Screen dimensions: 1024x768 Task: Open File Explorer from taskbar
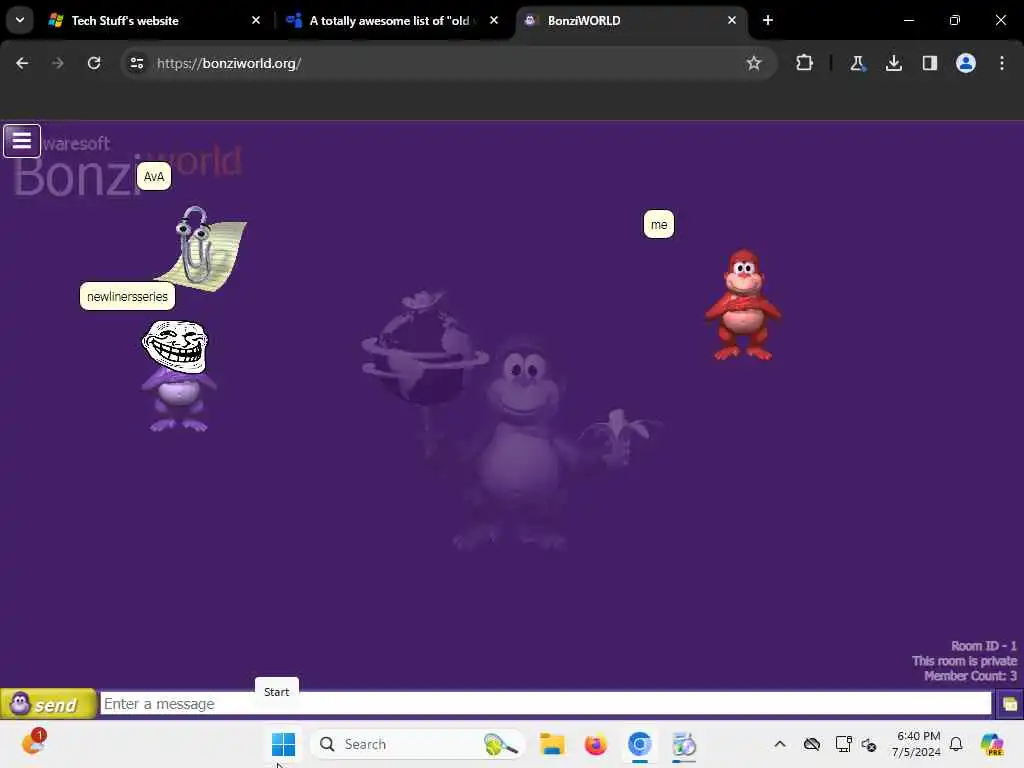[x=552, y=744]
